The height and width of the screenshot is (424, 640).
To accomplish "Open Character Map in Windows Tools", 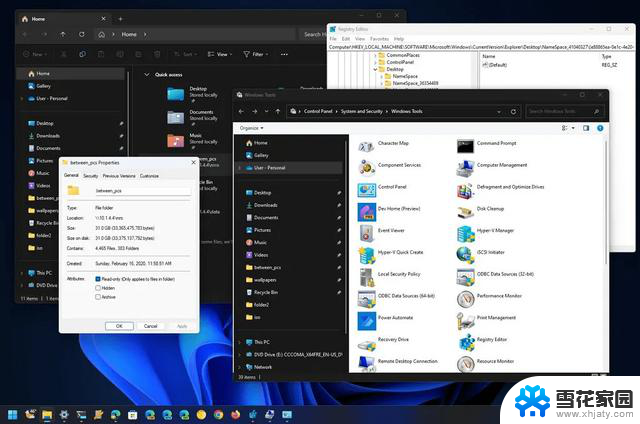I will [383, 145].
